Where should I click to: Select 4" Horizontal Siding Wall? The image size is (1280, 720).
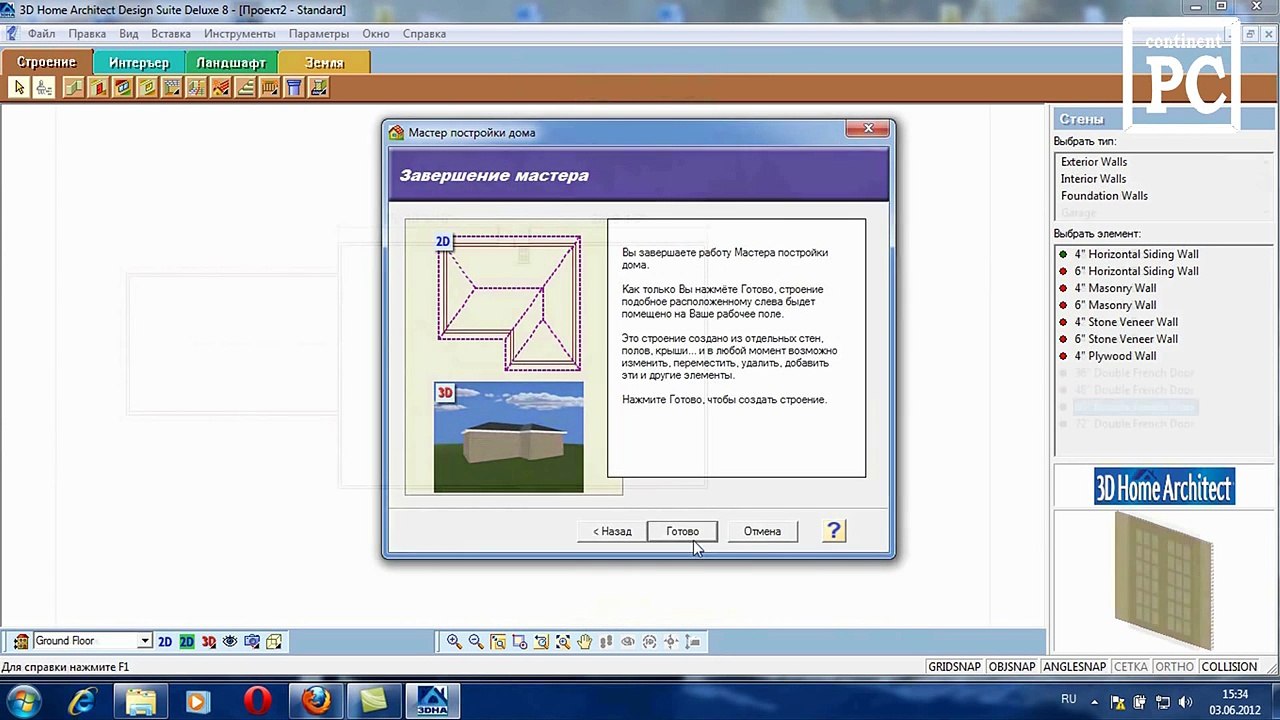(x=1136, y=254)
